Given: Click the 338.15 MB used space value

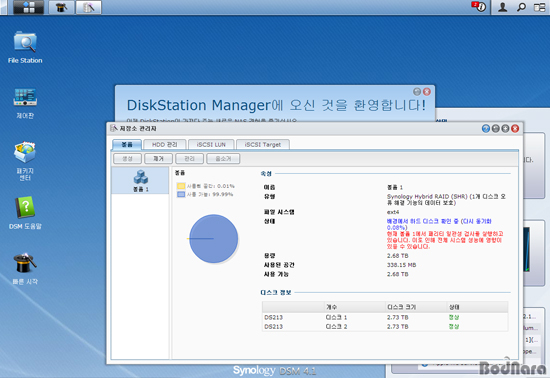Looking at the screenshot, I should 401,265.
